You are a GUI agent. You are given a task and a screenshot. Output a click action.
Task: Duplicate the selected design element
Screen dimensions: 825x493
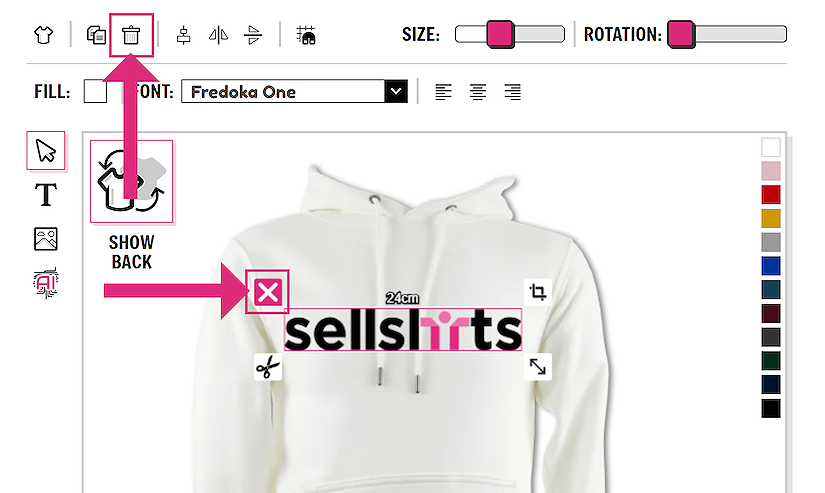point(96,35)
